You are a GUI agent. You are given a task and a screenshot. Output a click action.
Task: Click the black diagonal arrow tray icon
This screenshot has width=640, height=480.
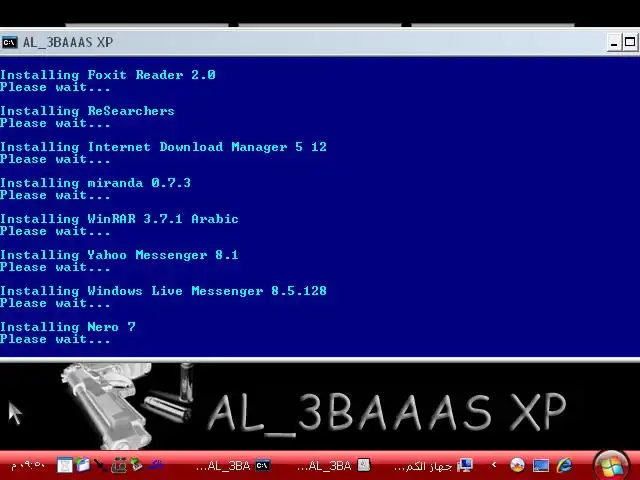point(100,465)
